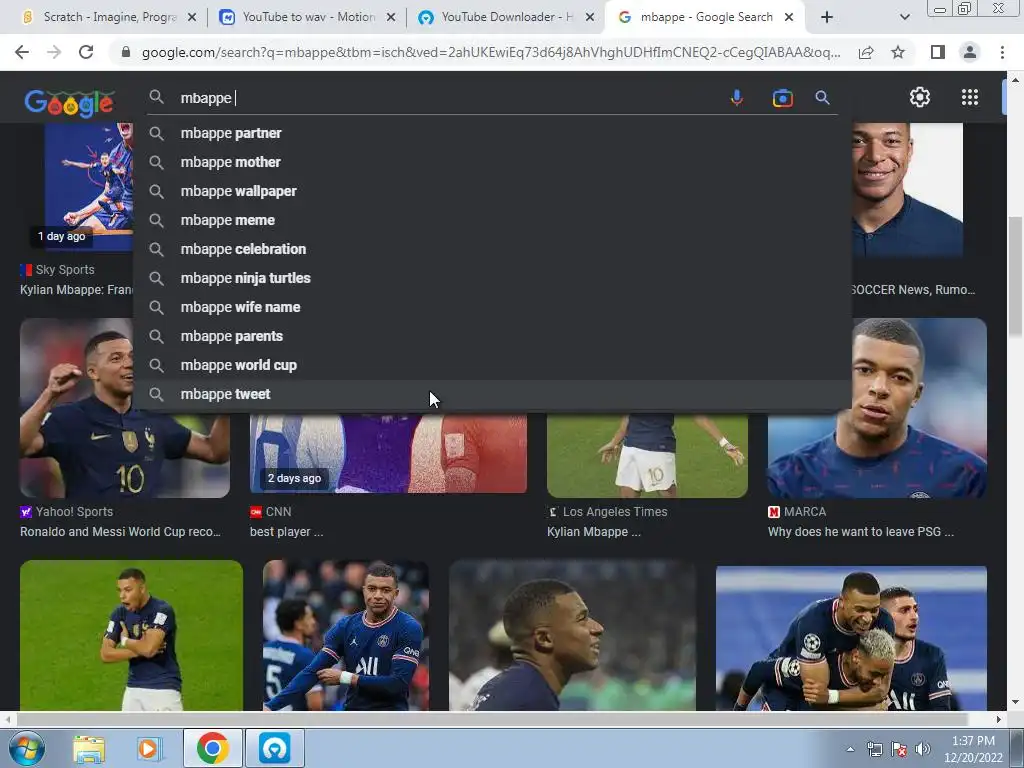This screenshot has height=768, width=1024.
Task: Open 'Why does he want to leave PSG' link
Action: point(861,532)
